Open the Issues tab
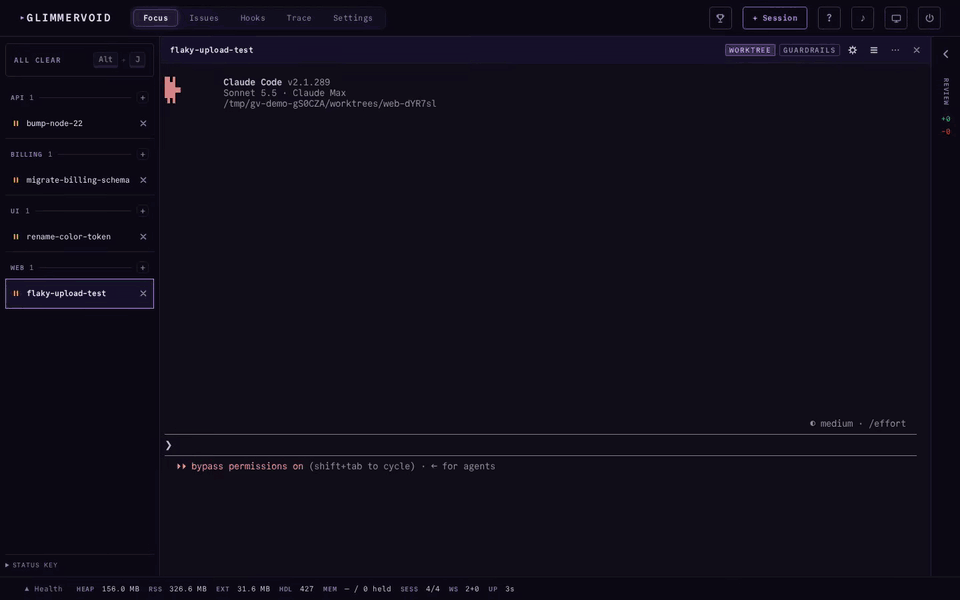The image size is (960, 600). click(x=204, y=18)
